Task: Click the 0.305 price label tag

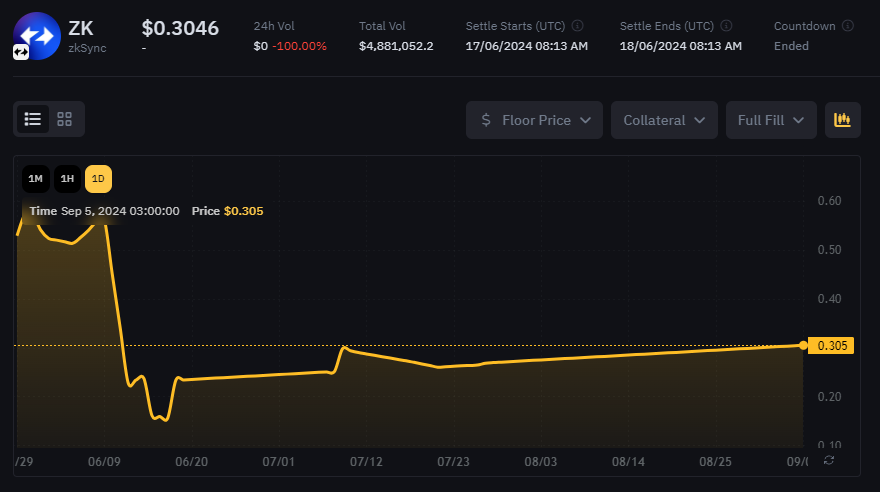Action: point(831,346)
